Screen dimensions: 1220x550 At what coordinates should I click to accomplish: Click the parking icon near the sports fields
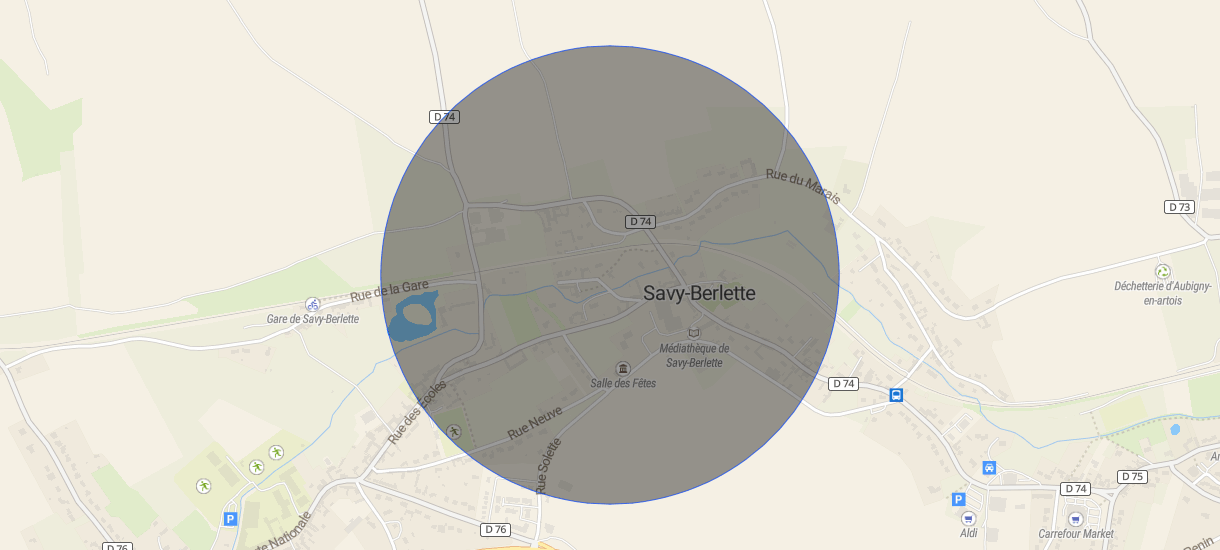230,519
